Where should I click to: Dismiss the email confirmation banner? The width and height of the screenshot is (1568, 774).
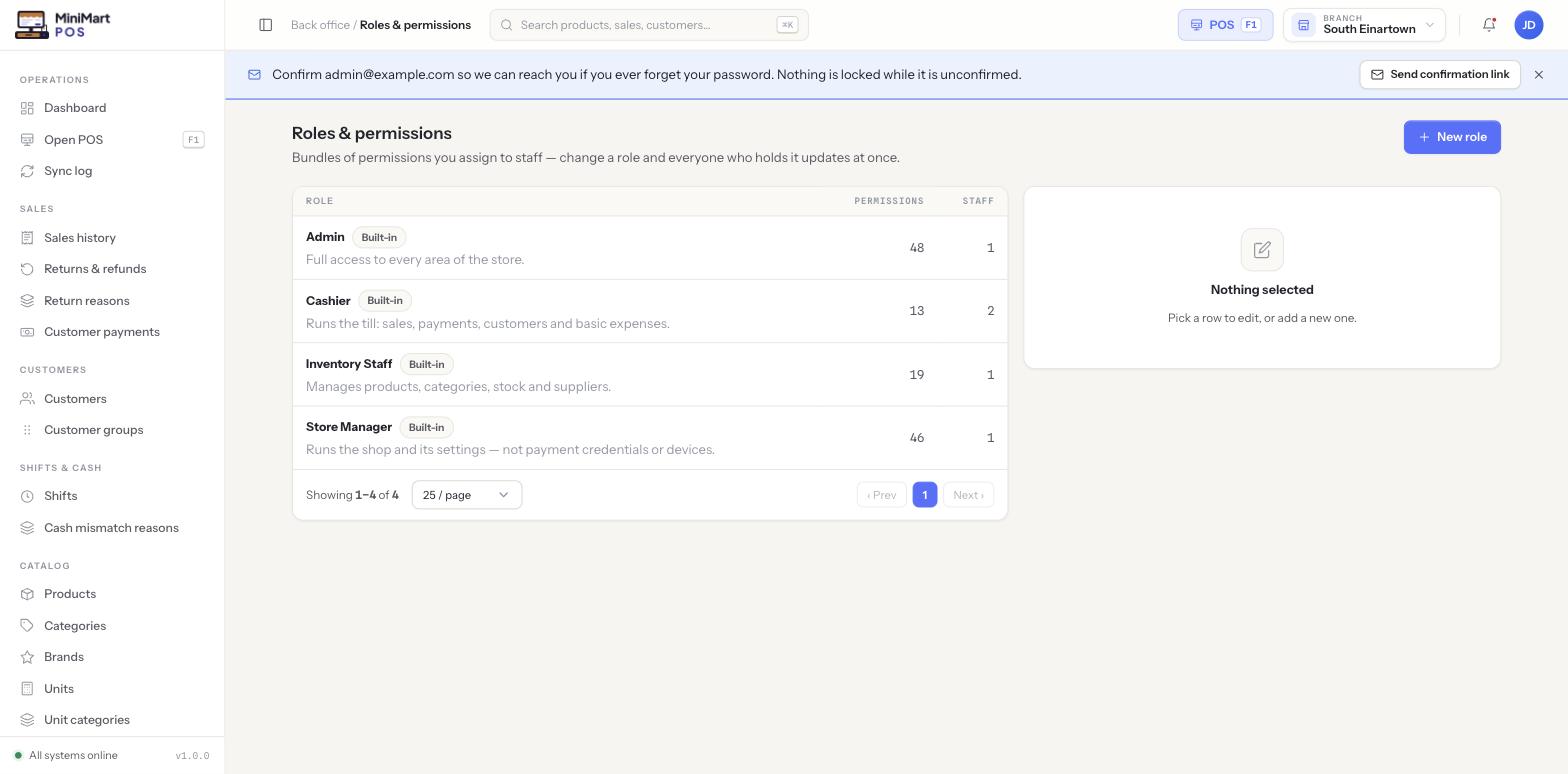[x=1539, y=75]
